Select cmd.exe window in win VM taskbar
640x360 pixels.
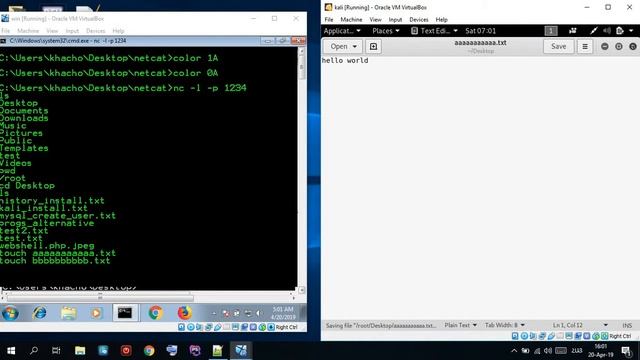point(125,313)
